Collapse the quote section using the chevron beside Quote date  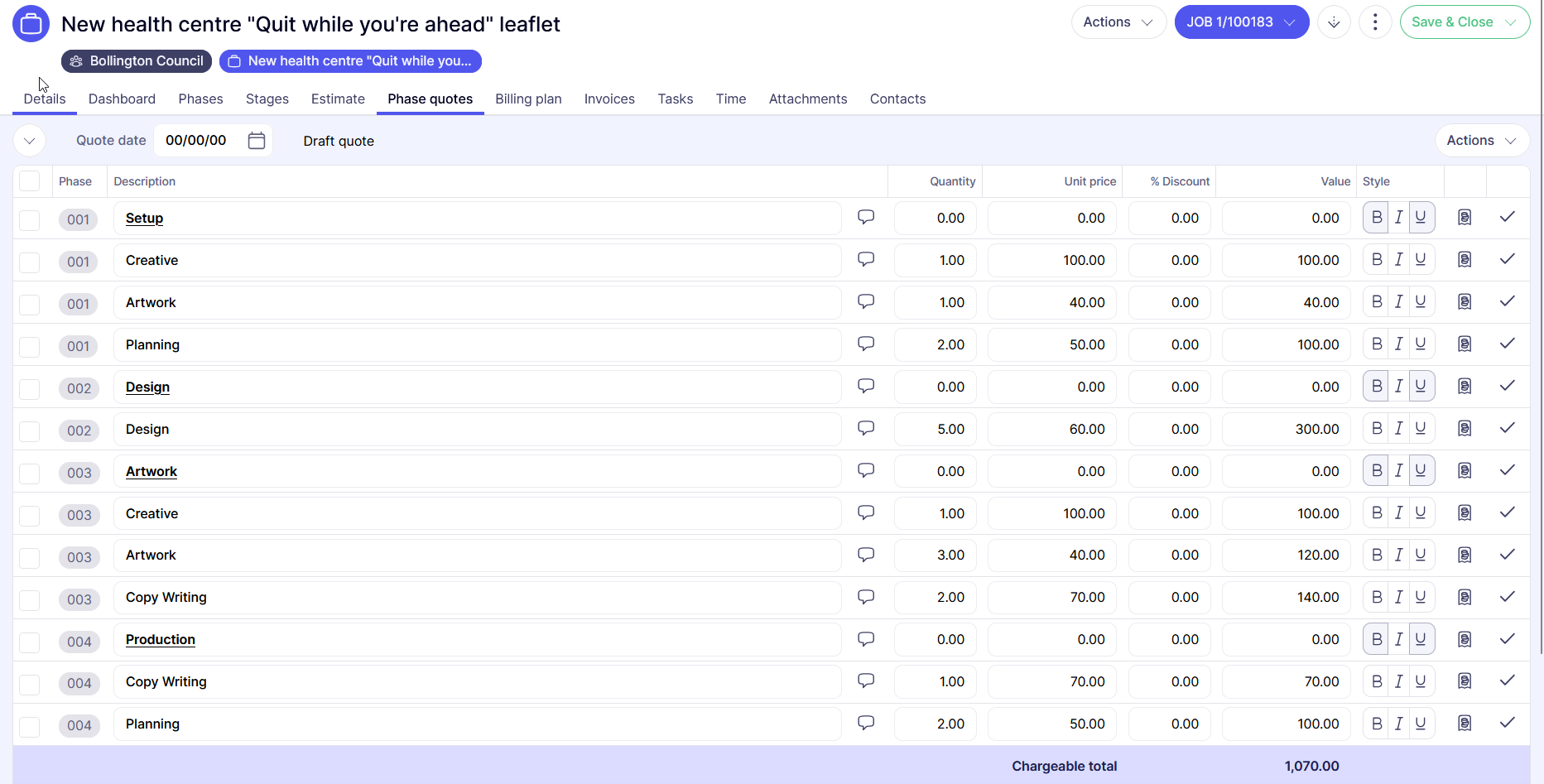30,141
